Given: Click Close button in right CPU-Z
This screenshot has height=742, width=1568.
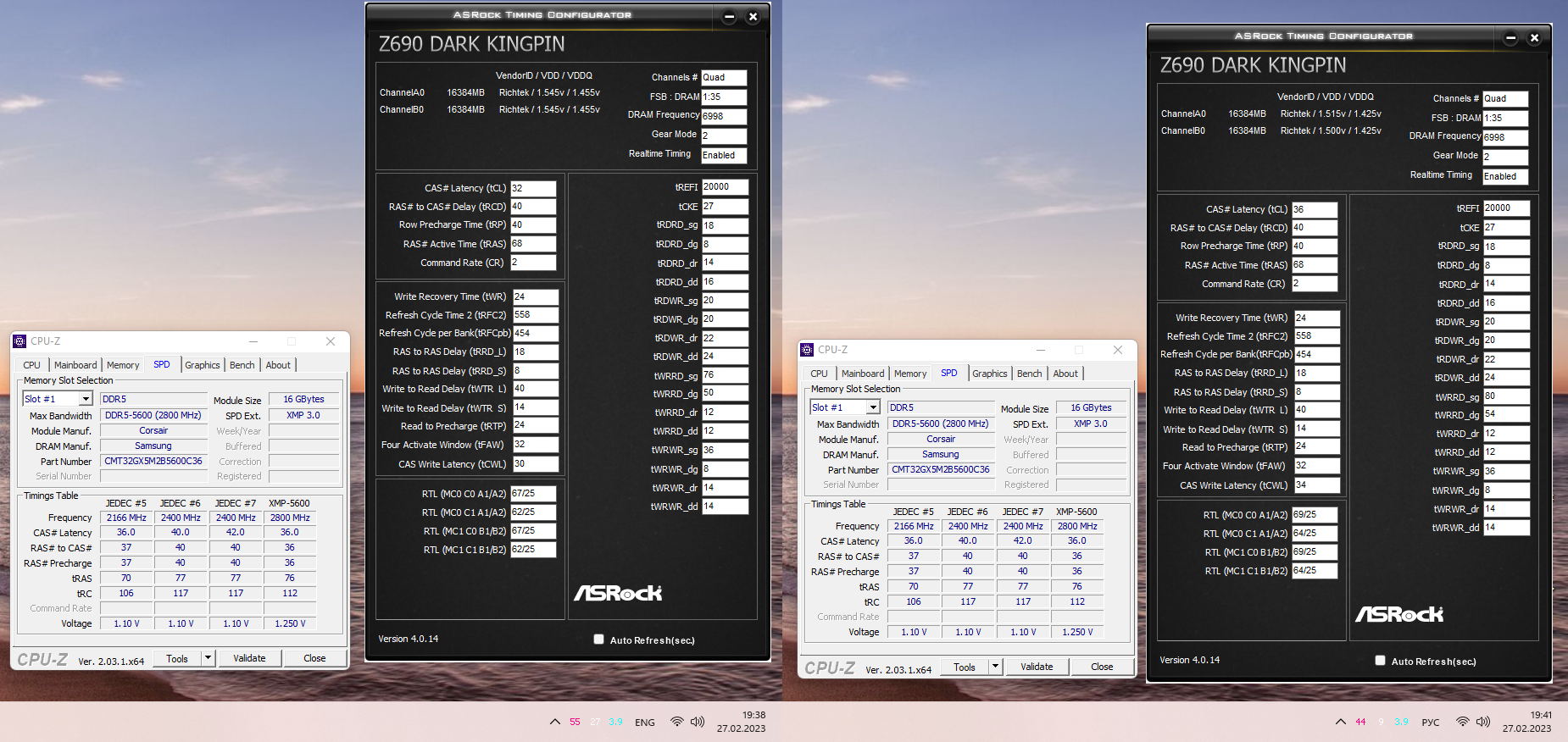Looking at the screenshot, I should pos(1102,667).
